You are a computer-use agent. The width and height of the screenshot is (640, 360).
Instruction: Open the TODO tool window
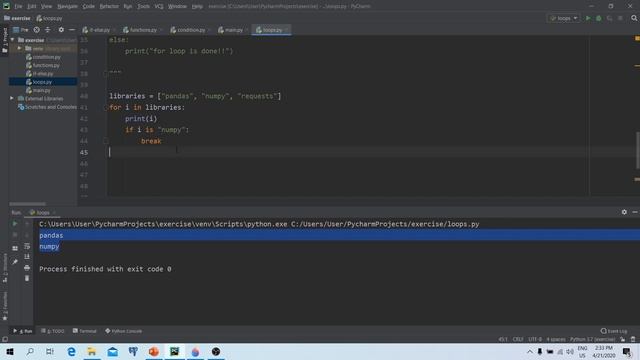(53, 331)
